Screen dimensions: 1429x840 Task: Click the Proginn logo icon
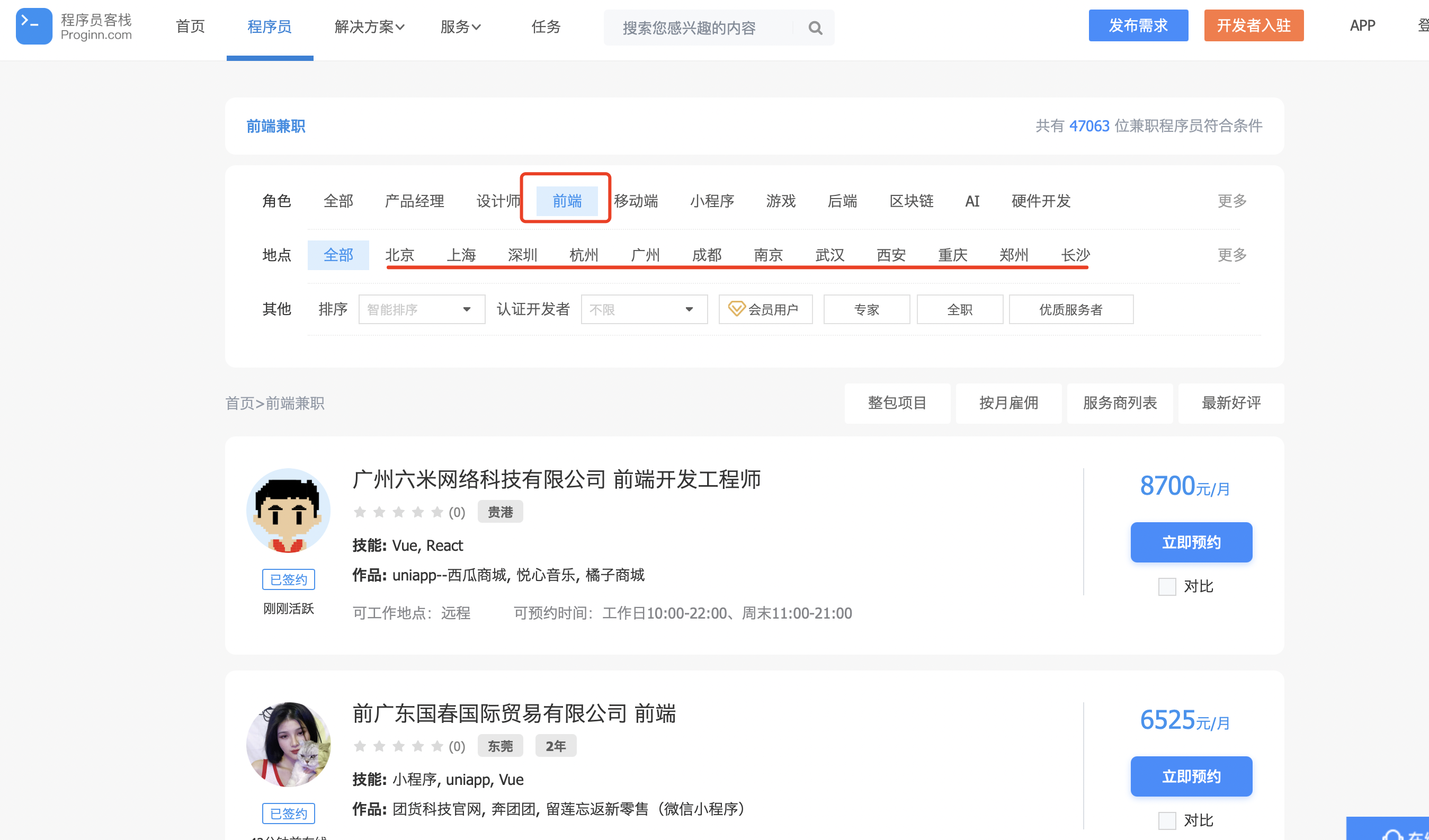pos(33,26)
